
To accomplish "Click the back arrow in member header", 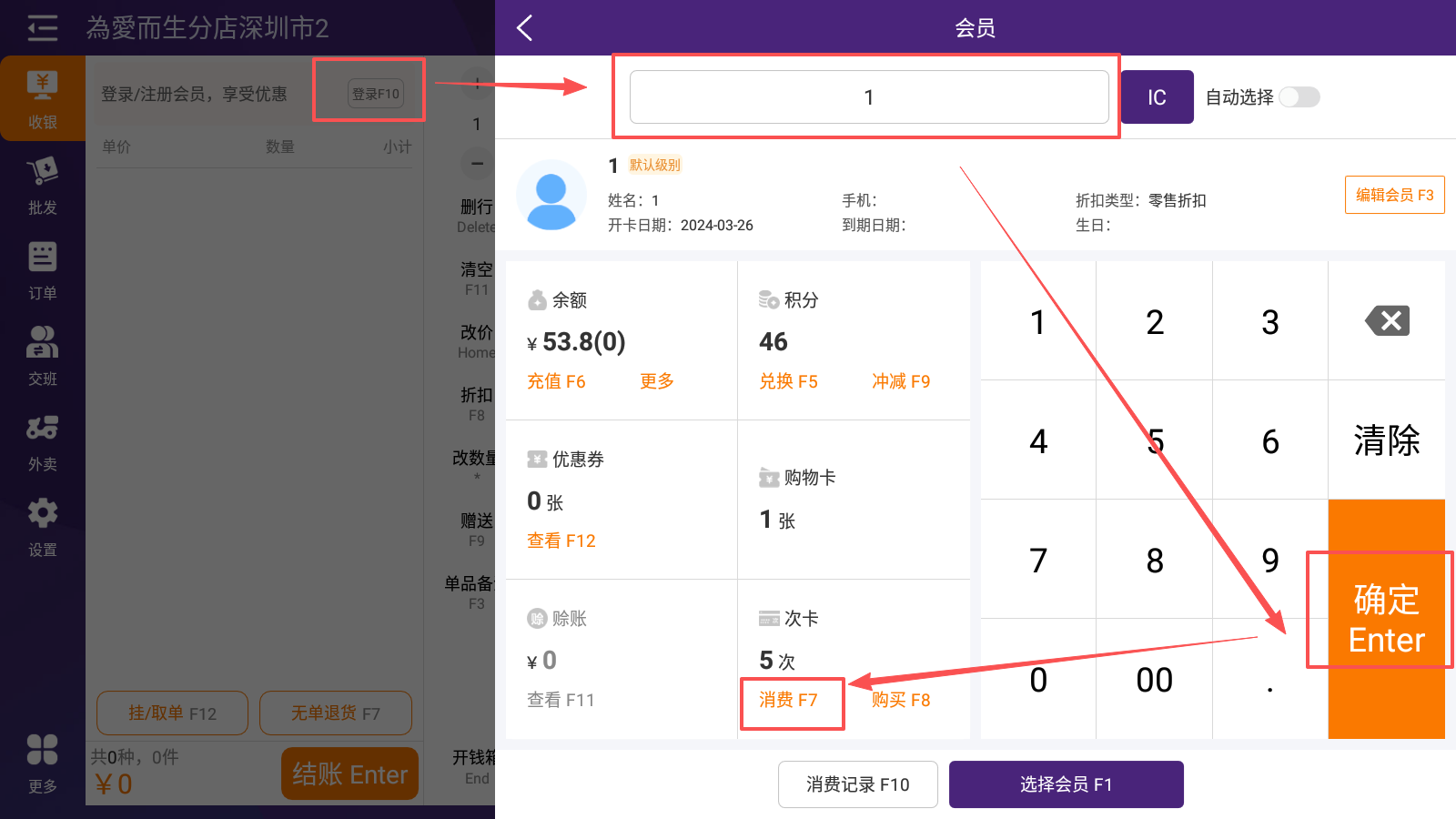I will [525, 28].
